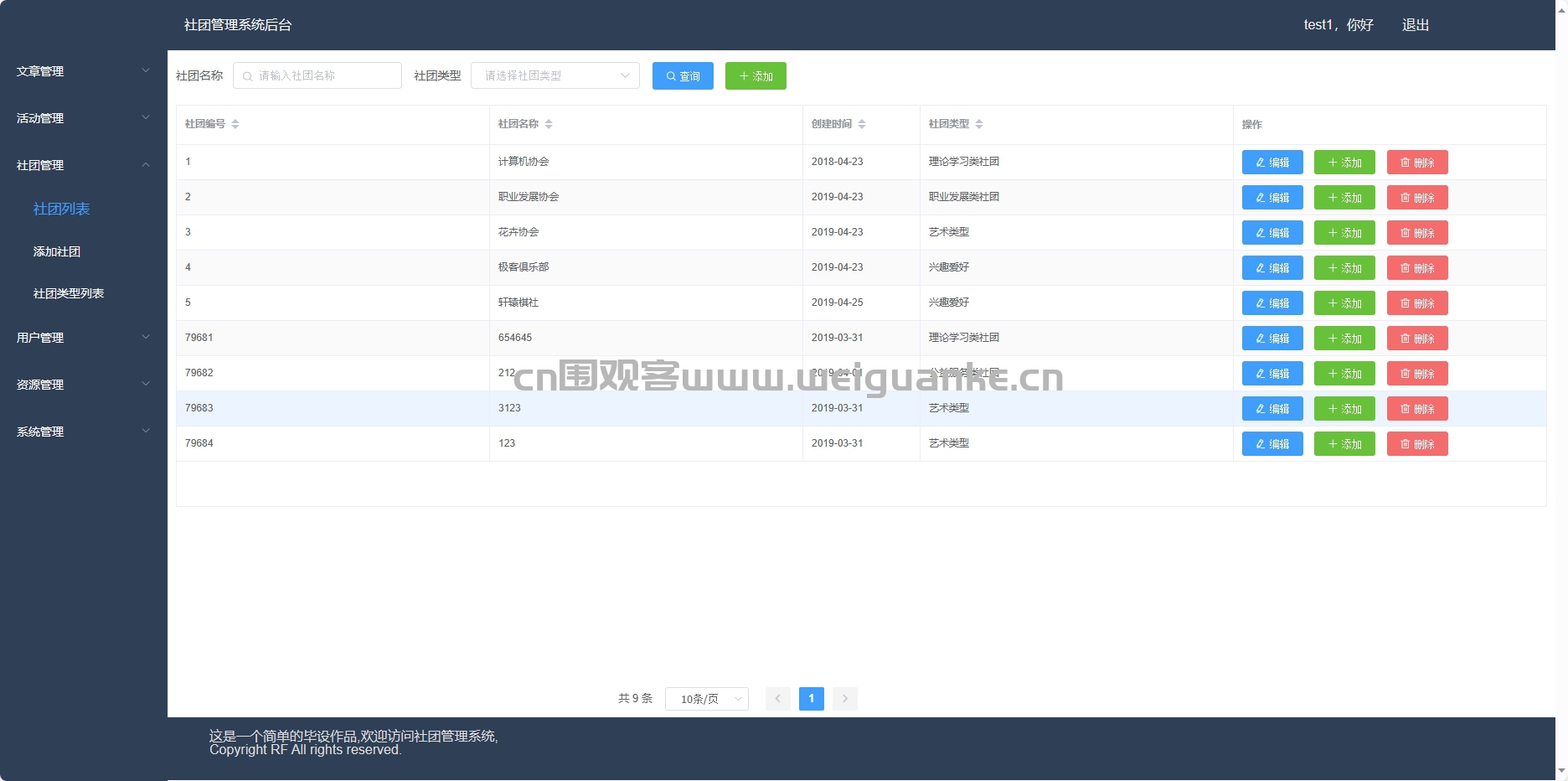Sort by 社团编号 column arrows
This screenshot has height=781, width=1568.
[x=235, y=124]
